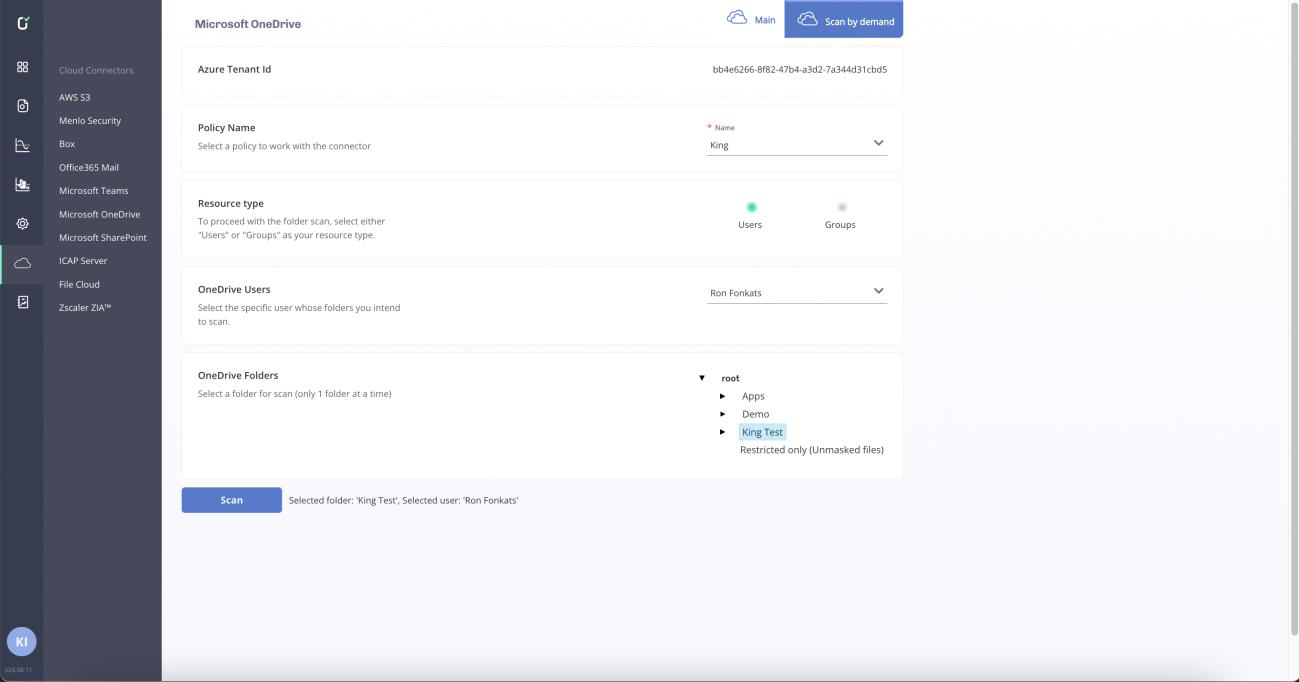Open Microsoft Teams connector

point(94,191)
